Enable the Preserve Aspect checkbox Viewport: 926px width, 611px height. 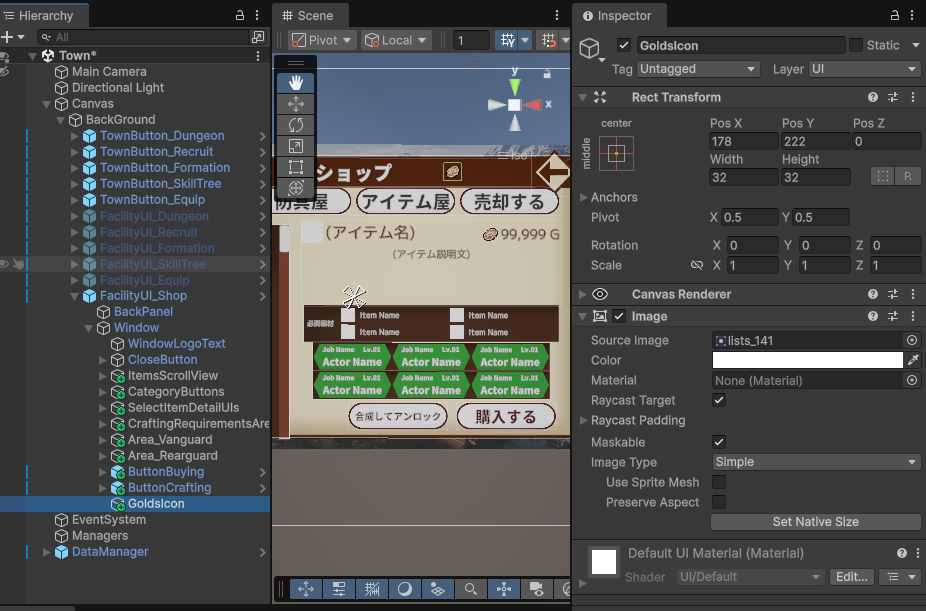(718, 502)
